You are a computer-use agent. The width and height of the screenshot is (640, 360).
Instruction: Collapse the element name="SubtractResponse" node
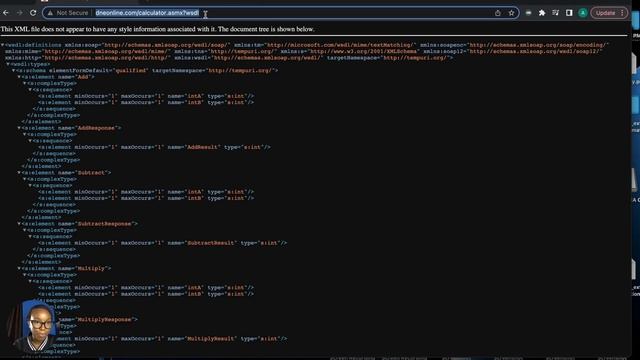(x=19, y=224)
